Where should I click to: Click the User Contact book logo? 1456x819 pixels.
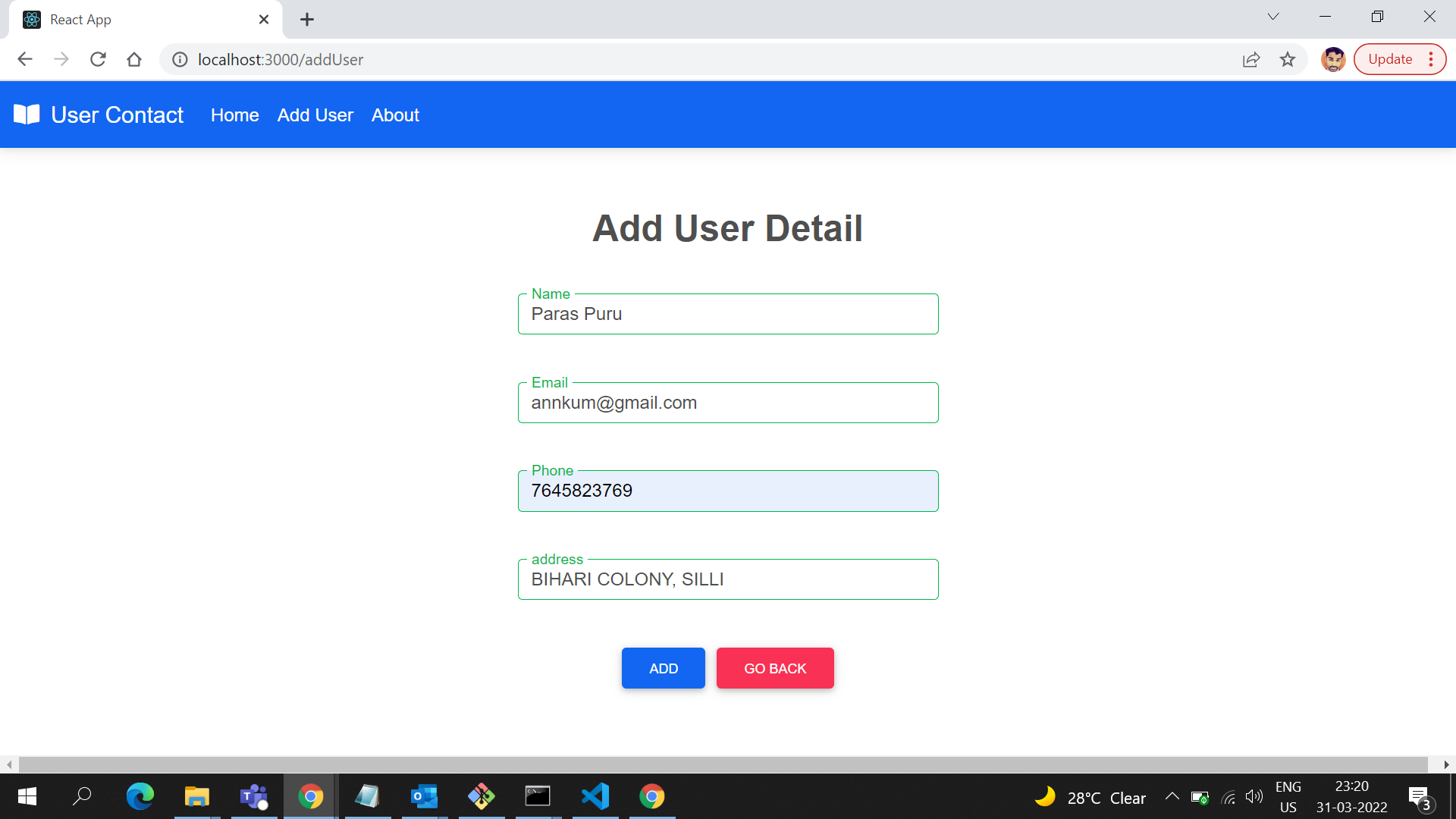pos(27,115)
